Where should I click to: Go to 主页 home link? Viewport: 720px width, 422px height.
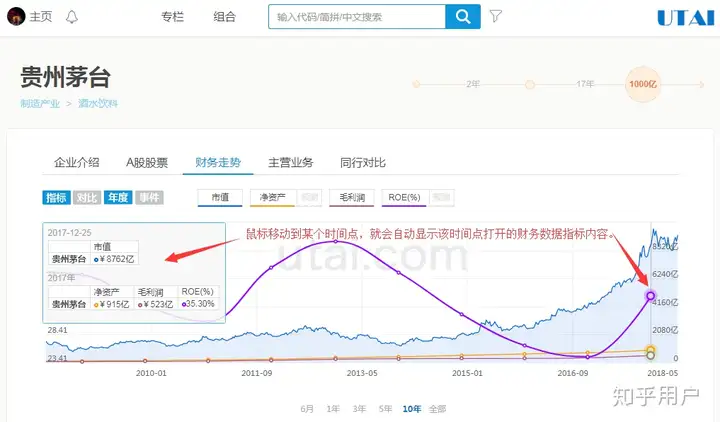tap(41, 17)
